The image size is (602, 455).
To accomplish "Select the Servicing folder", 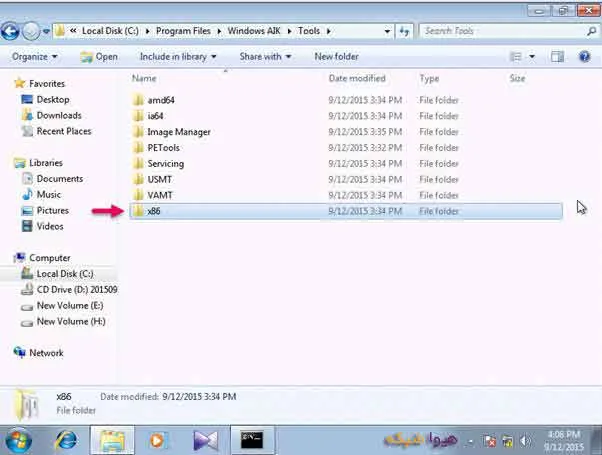I will (165, 164).
